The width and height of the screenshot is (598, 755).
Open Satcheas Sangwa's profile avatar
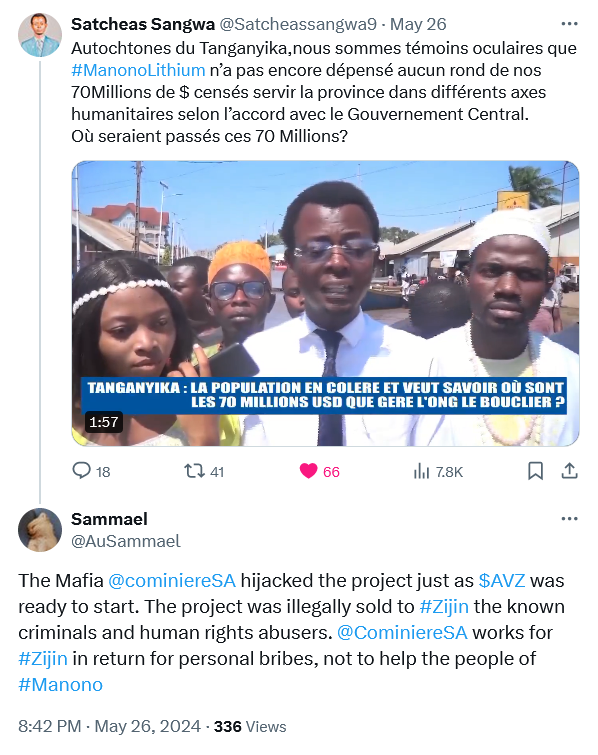click(40, 35)
